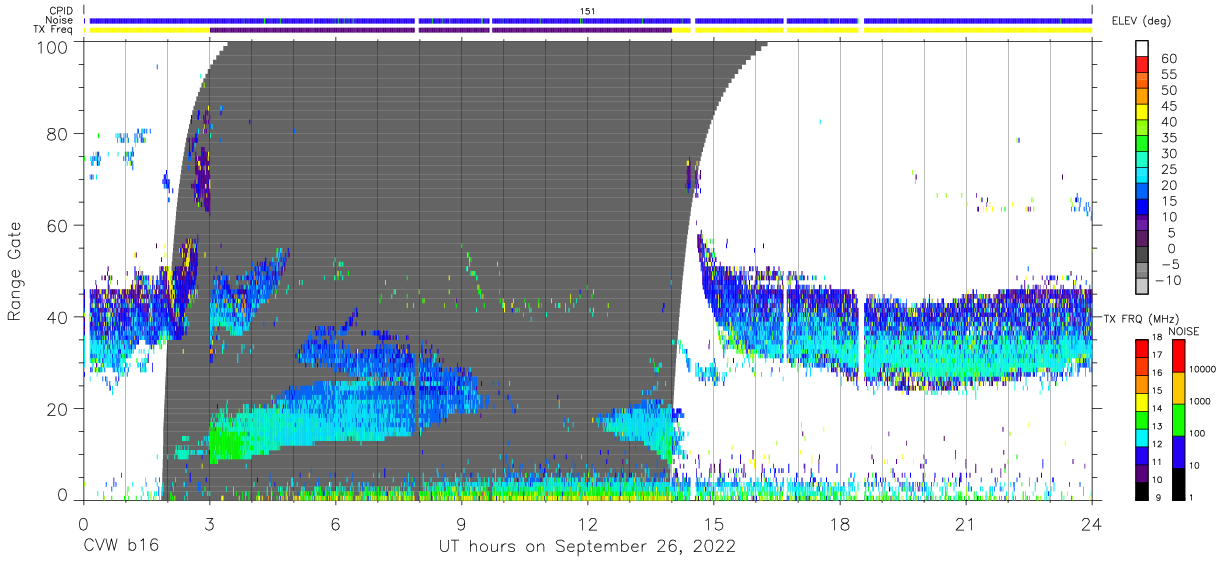Screen dimensions: 1228x567
Task: Select the 'Noise' row label at top left
Action: coord(60,20)
